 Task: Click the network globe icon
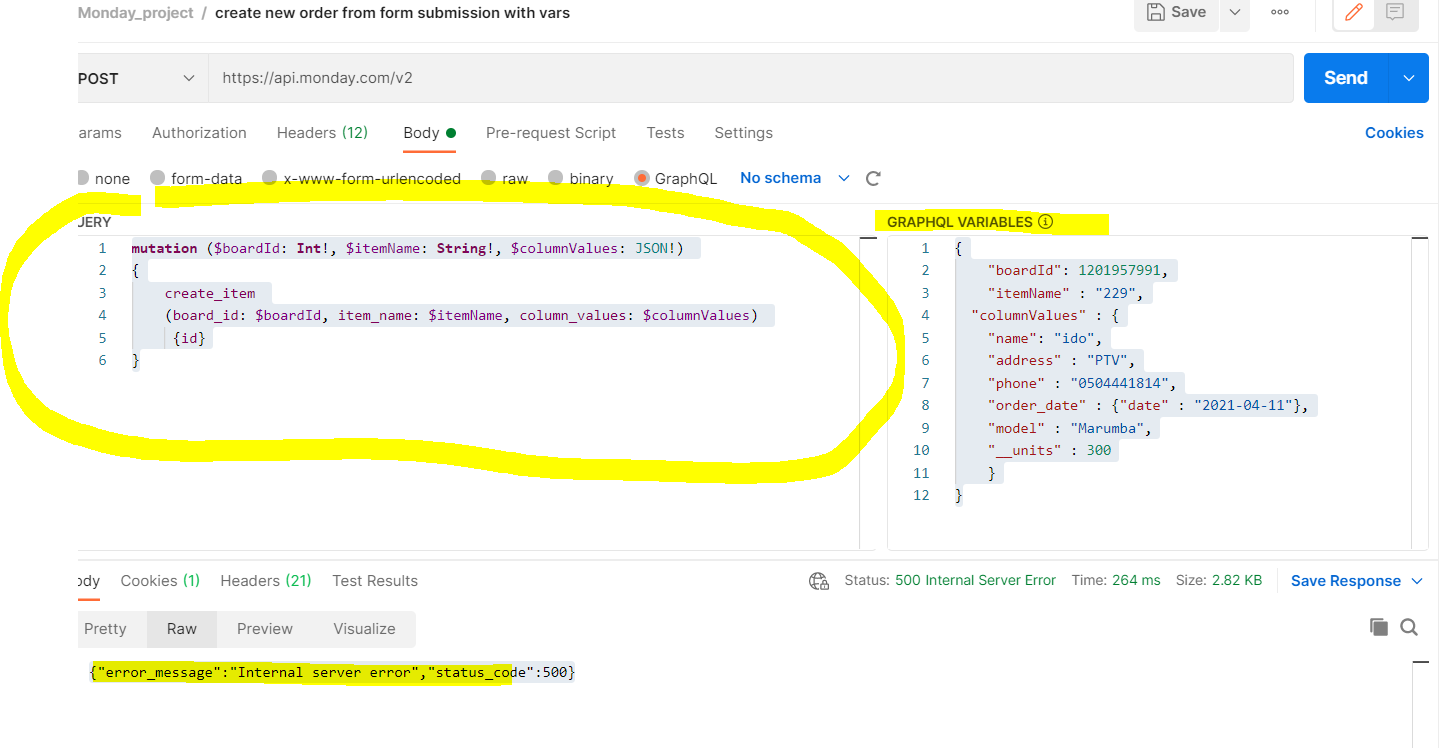coord(819,581)
